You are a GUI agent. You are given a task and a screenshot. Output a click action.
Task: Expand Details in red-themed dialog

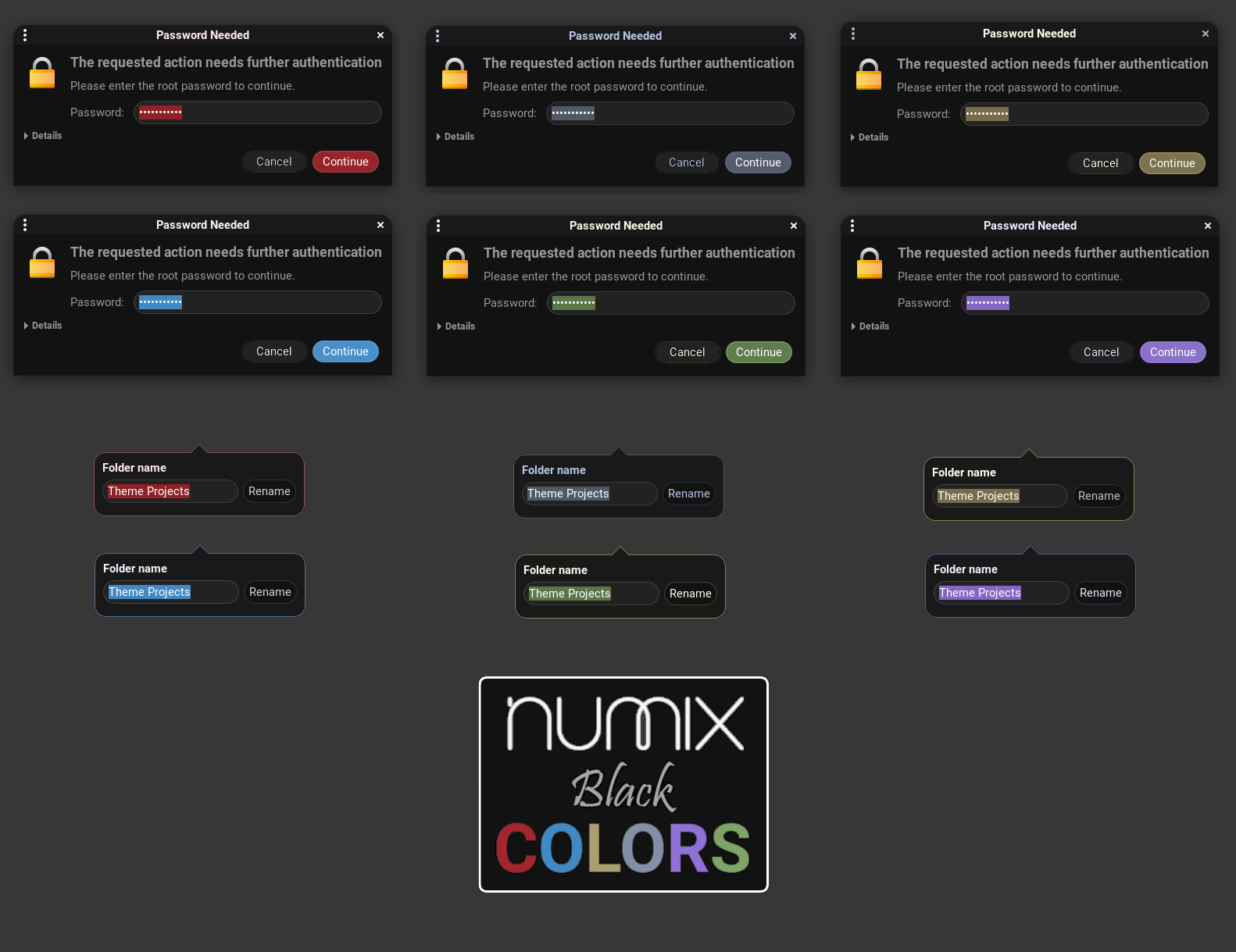[x=43, y=136]
